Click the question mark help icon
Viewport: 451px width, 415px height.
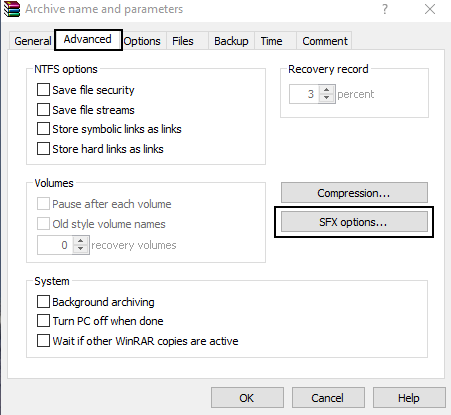pos(385,9)
